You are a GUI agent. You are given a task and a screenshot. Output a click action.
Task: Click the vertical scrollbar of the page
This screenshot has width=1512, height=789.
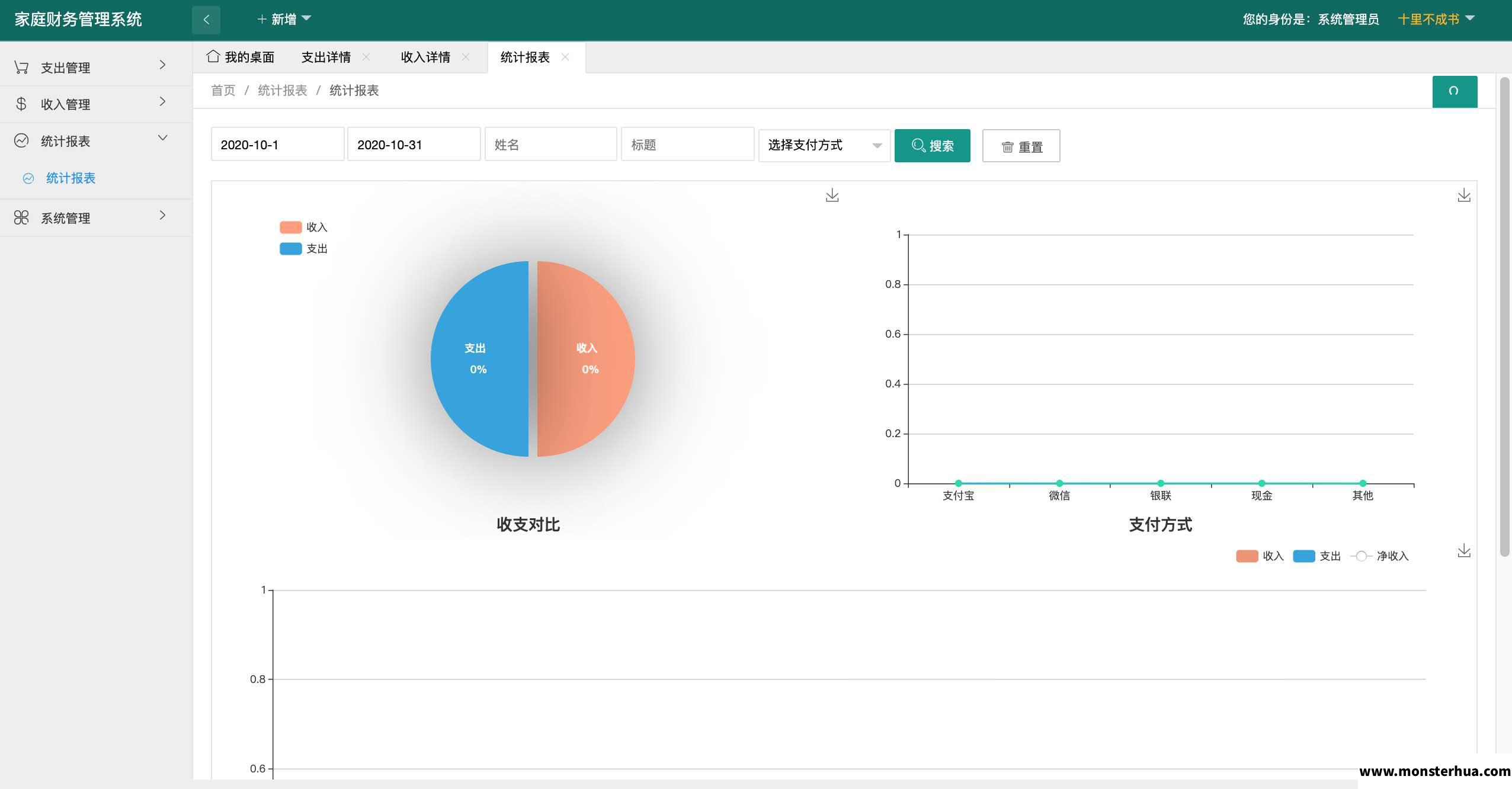pyautogui.click(x=1505, y=317)
